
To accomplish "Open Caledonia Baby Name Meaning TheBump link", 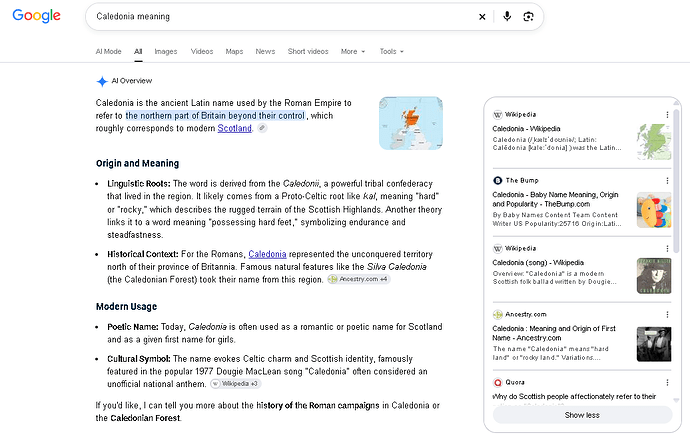I will coord(555,199).
